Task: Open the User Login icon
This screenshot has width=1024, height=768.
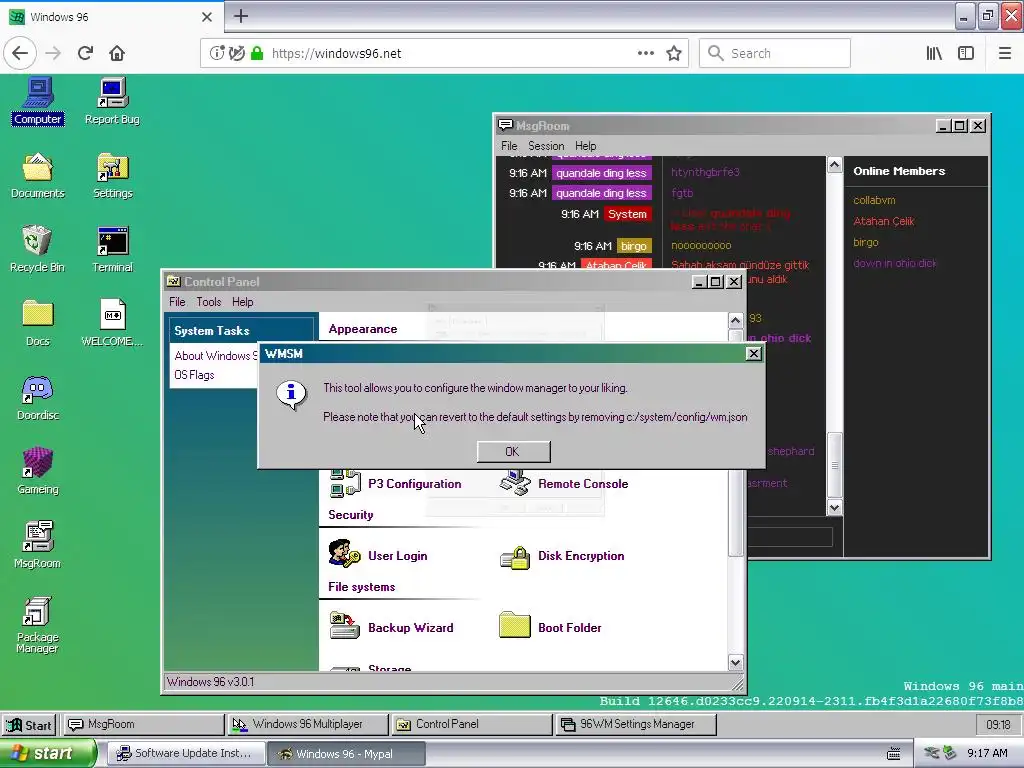Action: 378,555
